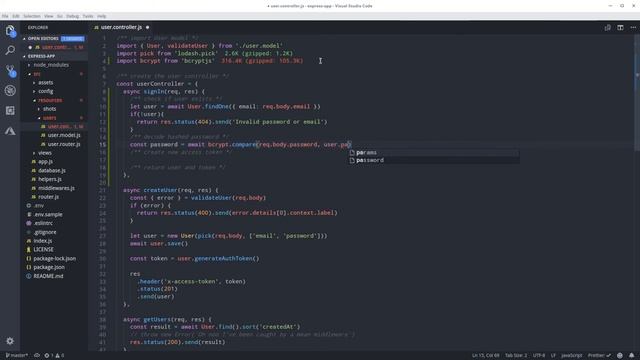
Task: Open database.js in the explorer
Action: pyautogui.click(x=51, y=171)
